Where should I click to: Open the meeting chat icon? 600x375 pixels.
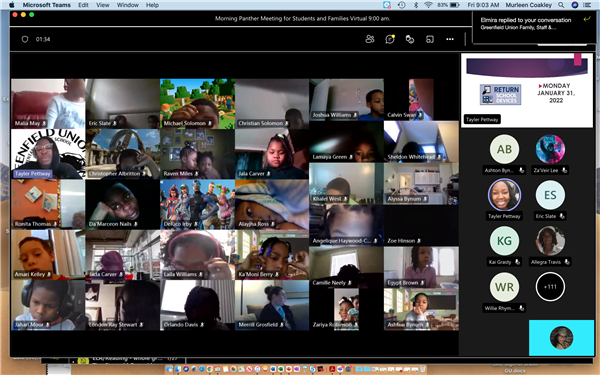(390, 39)
